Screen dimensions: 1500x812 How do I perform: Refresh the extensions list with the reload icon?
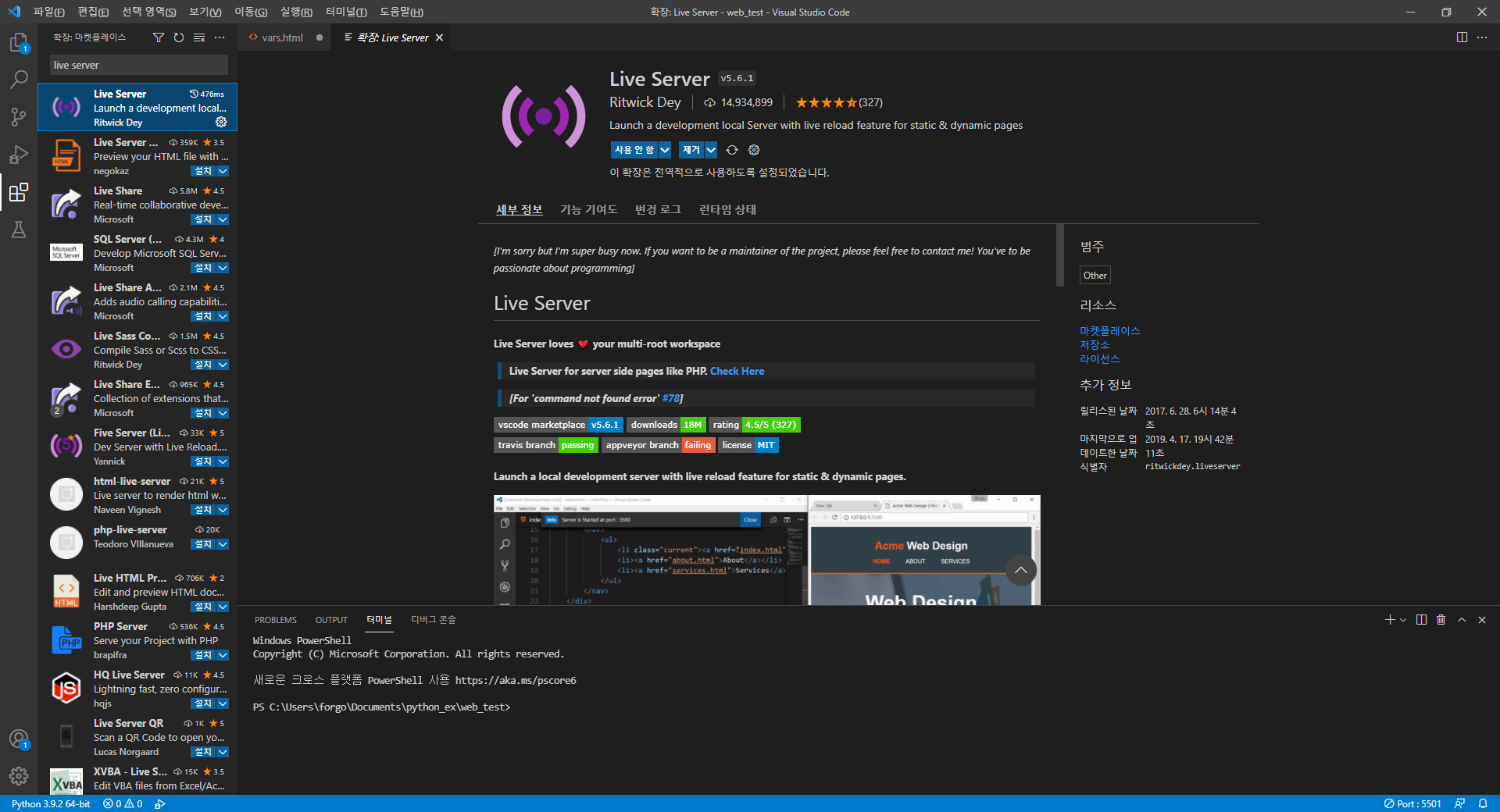click(179, 37)
